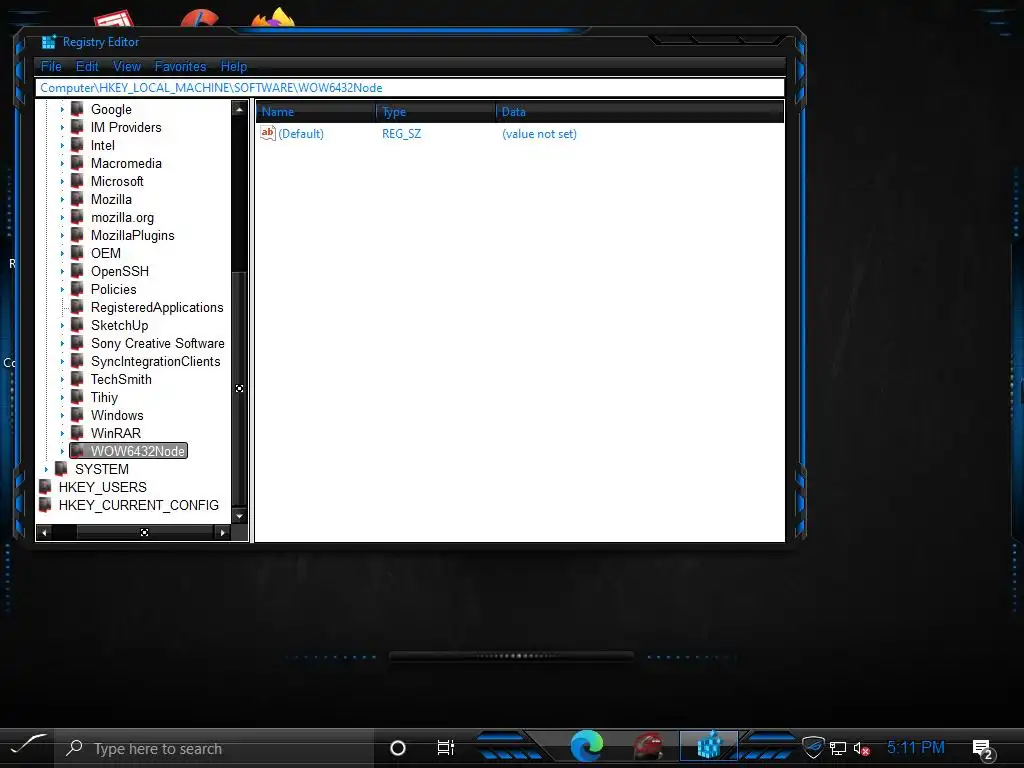Viewport: 1024px width, 768px height.
Task: Click the TechSmith key folder icon
Action: pos(77,379)
